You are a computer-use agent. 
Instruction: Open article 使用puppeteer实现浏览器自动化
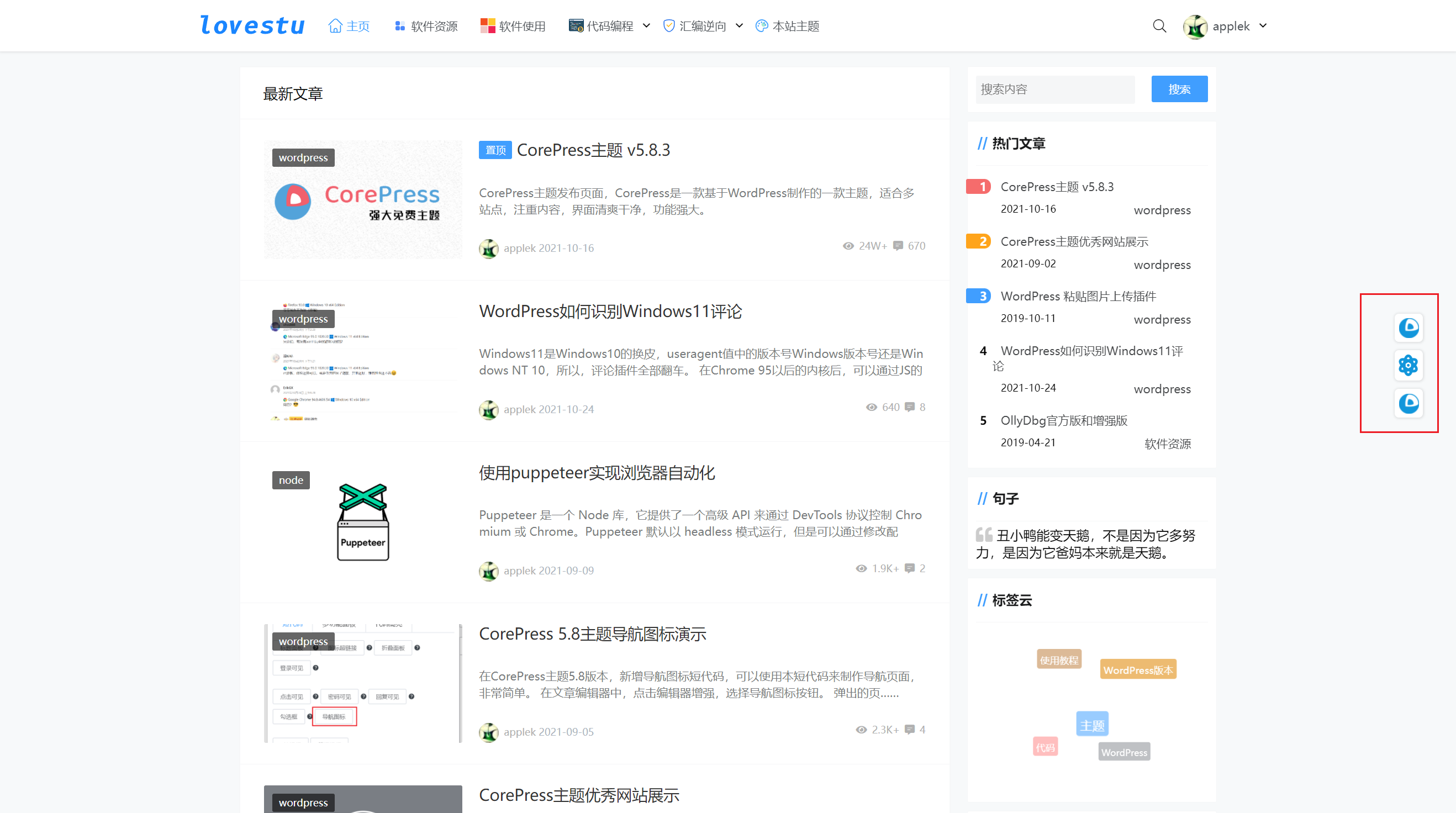point(597,473)
